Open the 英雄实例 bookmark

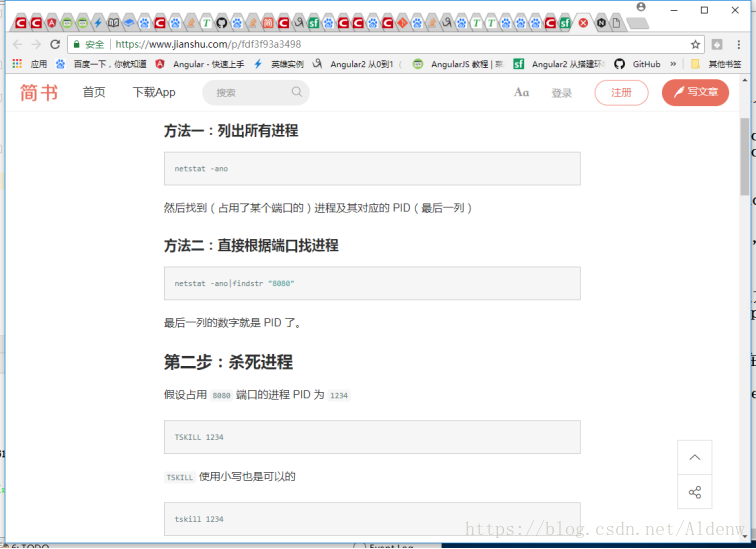point(279,64)
